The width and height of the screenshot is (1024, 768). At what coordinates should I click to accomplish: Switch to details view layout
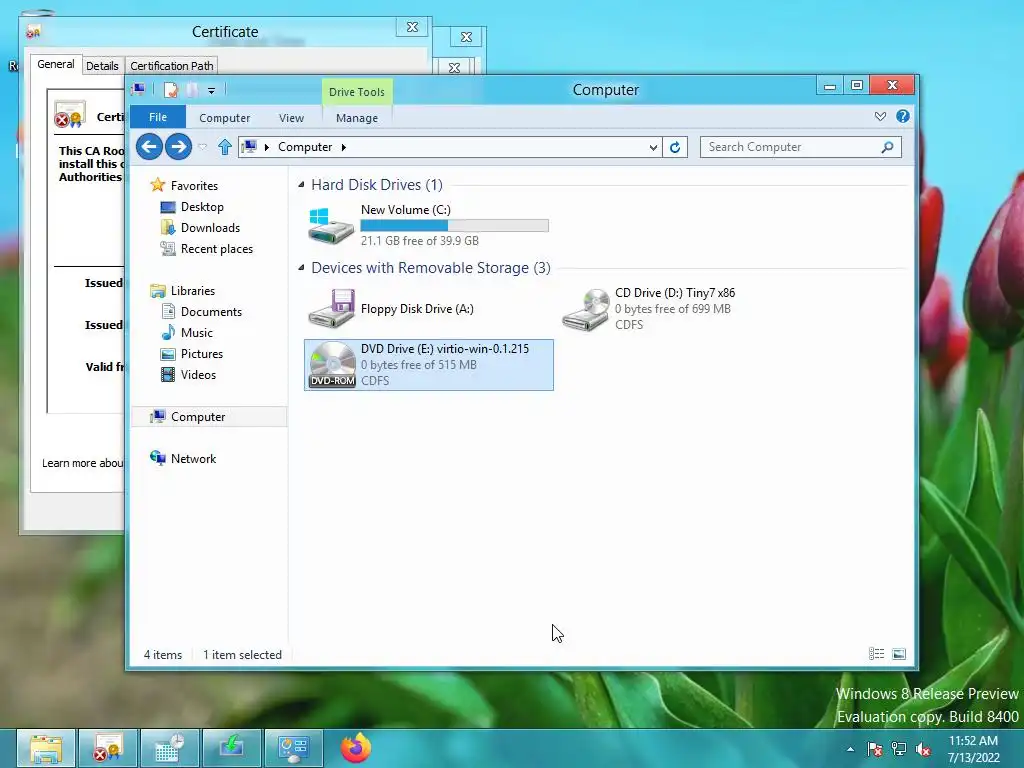[x=876, y=654]
